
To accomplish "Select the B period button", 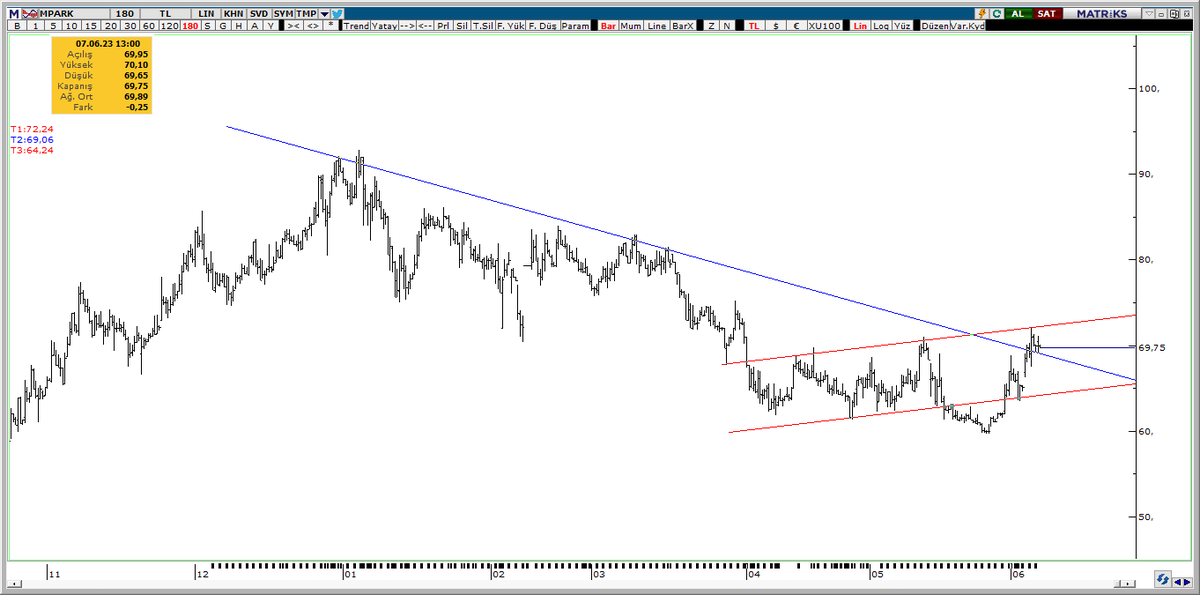I will (x=17, y=26).
